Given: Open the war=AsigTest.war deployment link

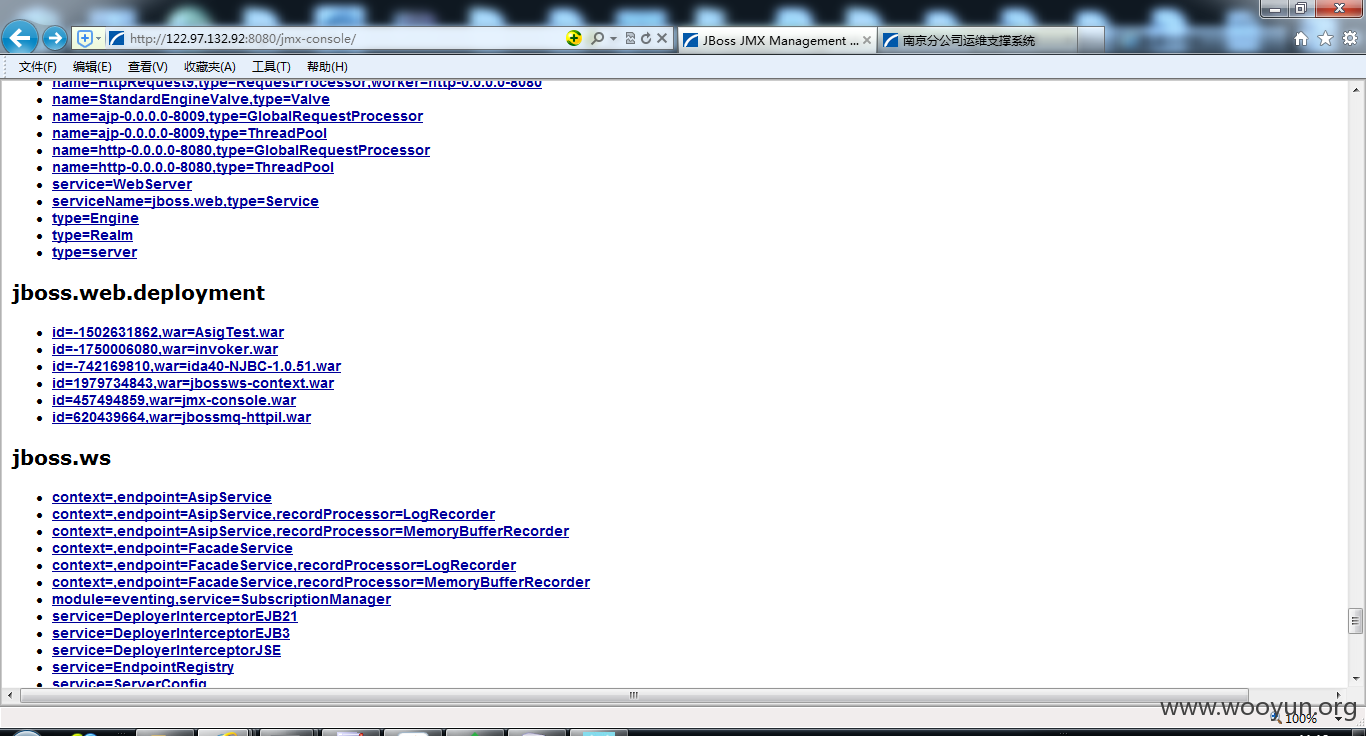Looking at the screenshot, I should click(x=168, y=332).
